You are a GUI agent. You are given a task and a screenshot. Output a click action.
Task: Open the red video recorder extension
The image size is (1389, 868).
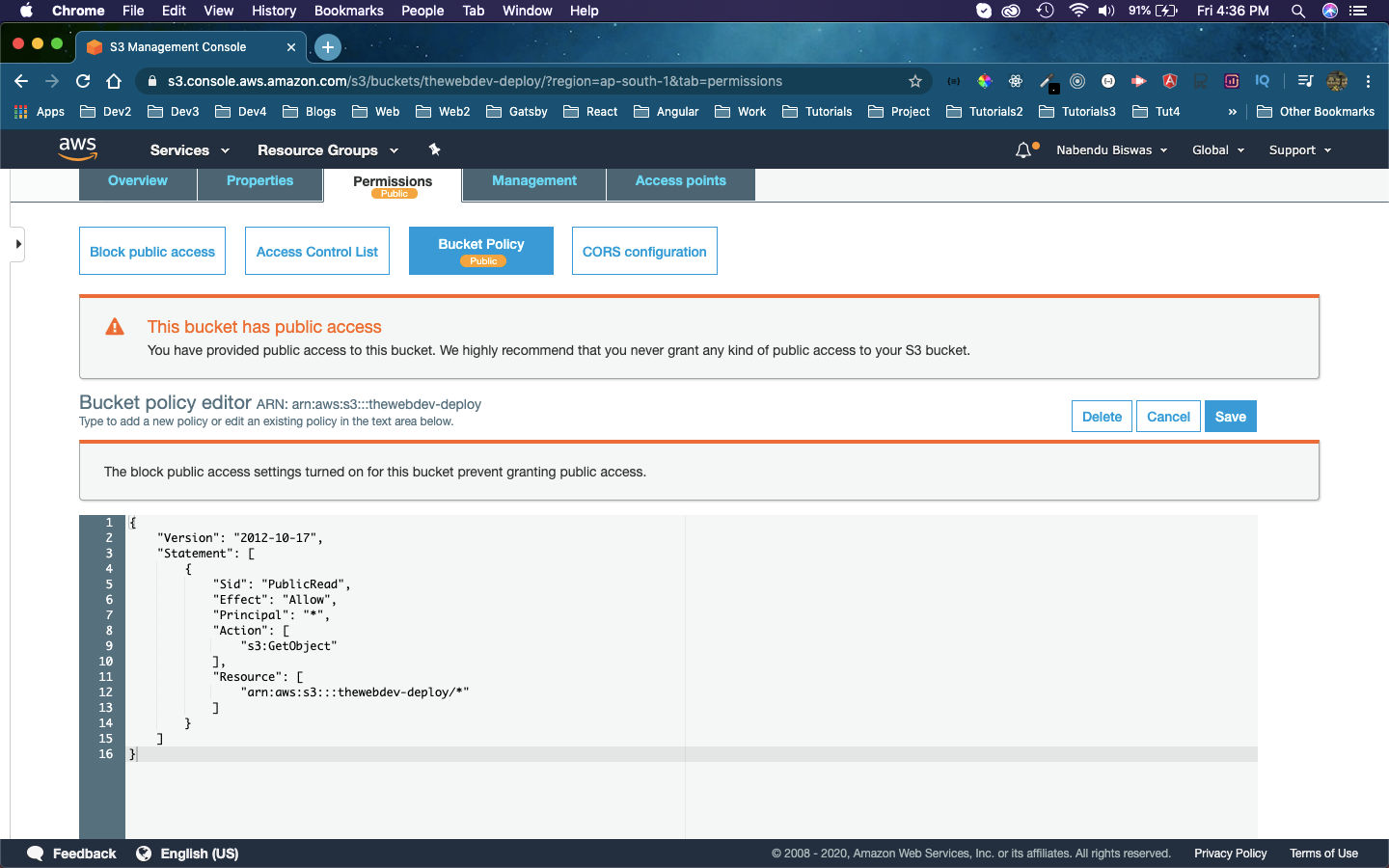click(1139, 81)
